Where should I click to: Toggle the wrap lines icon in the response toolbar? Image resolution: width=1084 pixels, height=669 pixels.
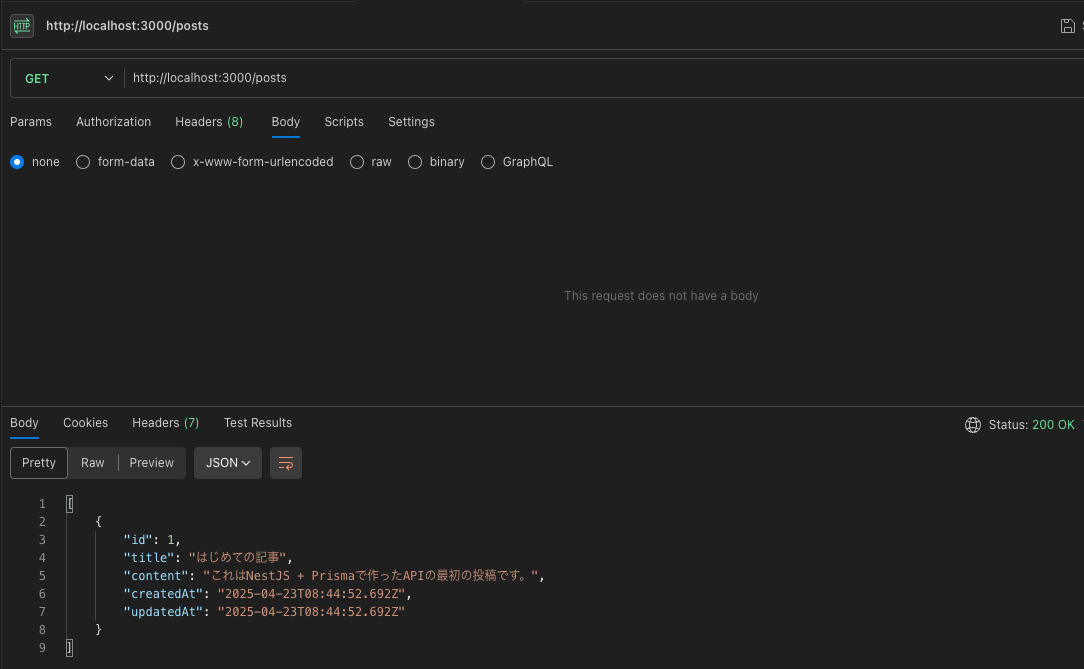tap(286, 463)
